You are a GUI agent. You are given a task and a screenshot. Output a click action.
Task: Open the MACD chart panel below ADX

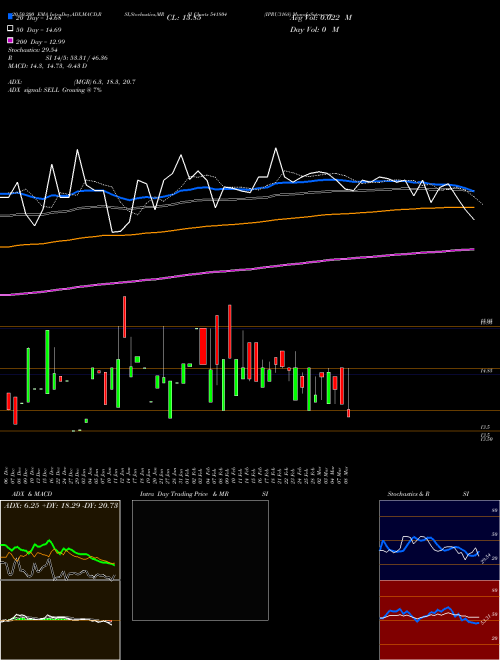(60, 620)
